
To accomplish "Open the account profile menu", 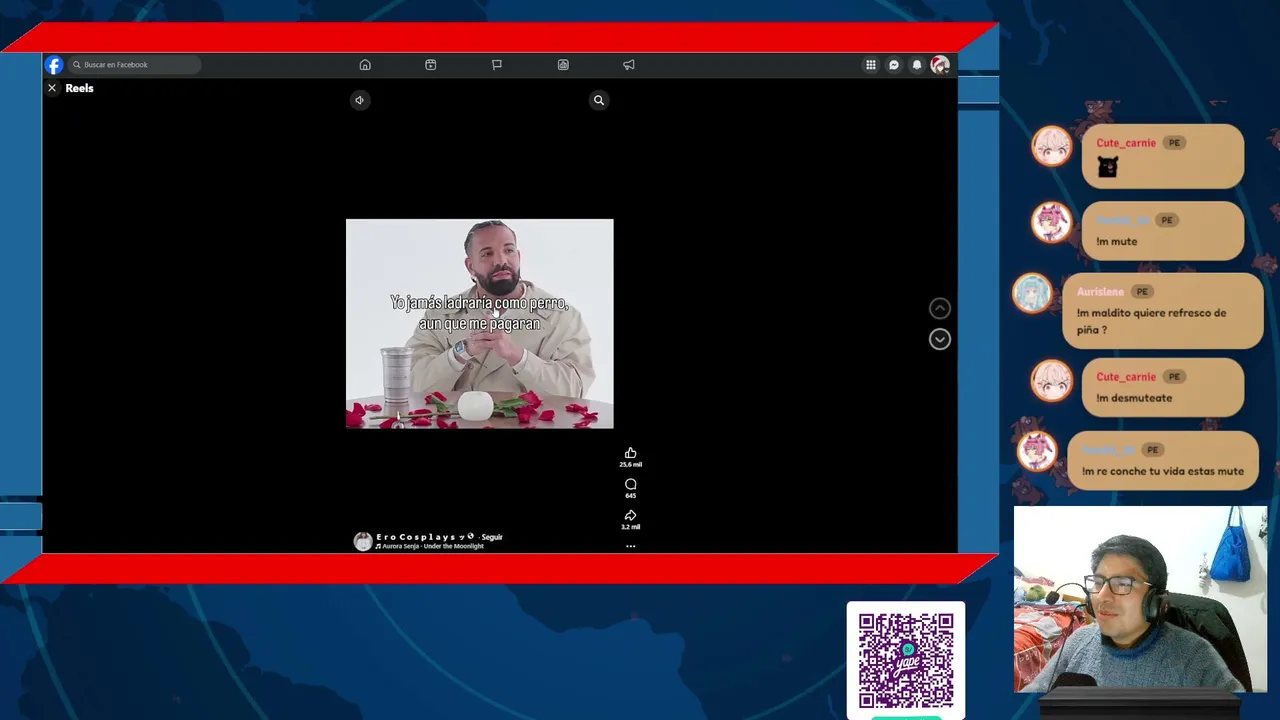I will pos(940,65).
